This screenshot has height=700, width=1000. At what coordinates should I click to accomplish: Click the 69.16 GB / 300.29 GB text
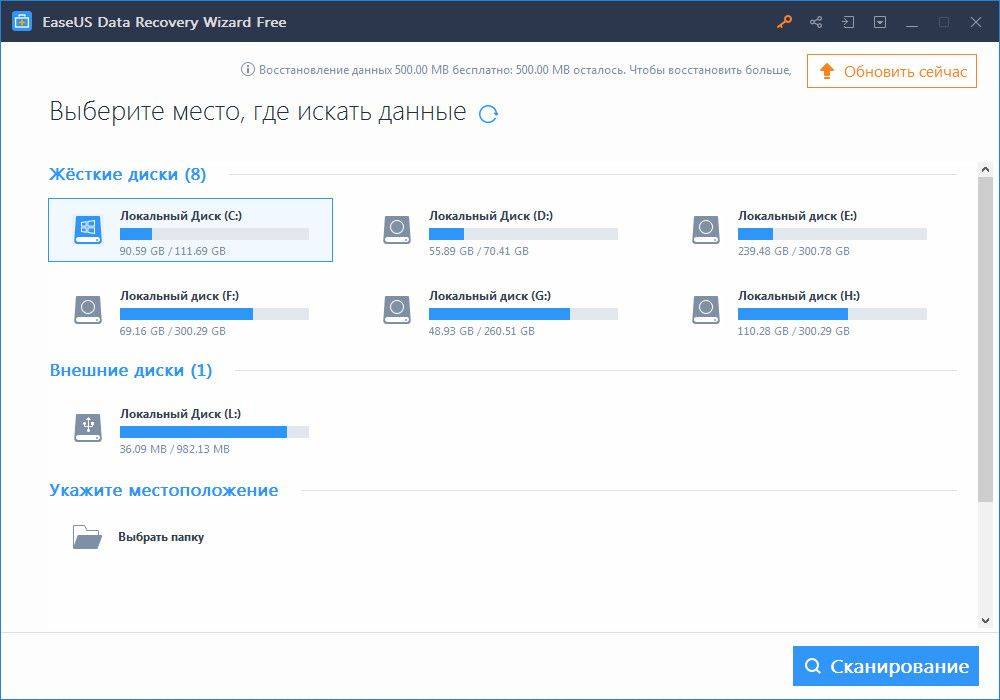click(173, 331)
